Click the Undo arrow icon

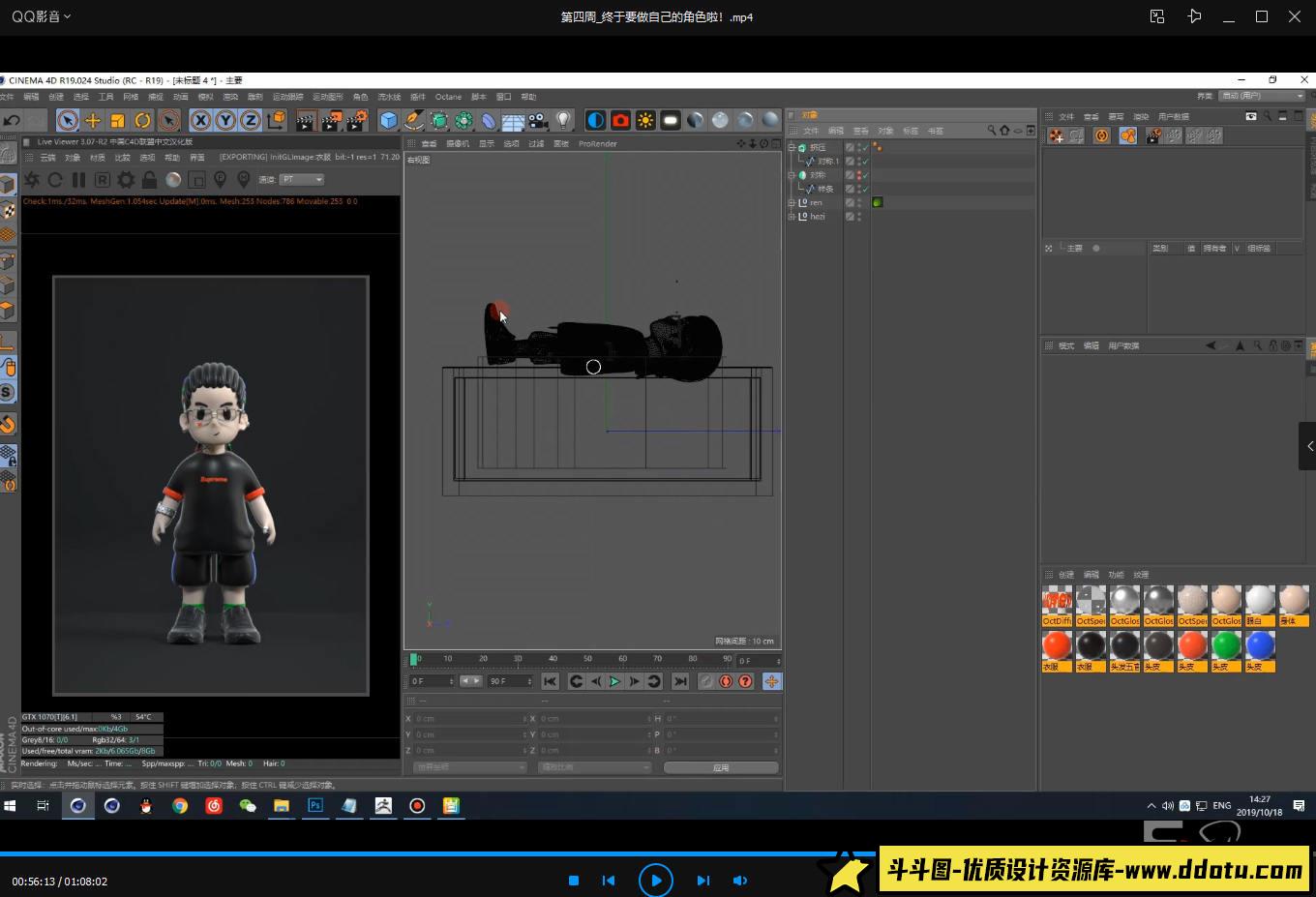(12, 120)
